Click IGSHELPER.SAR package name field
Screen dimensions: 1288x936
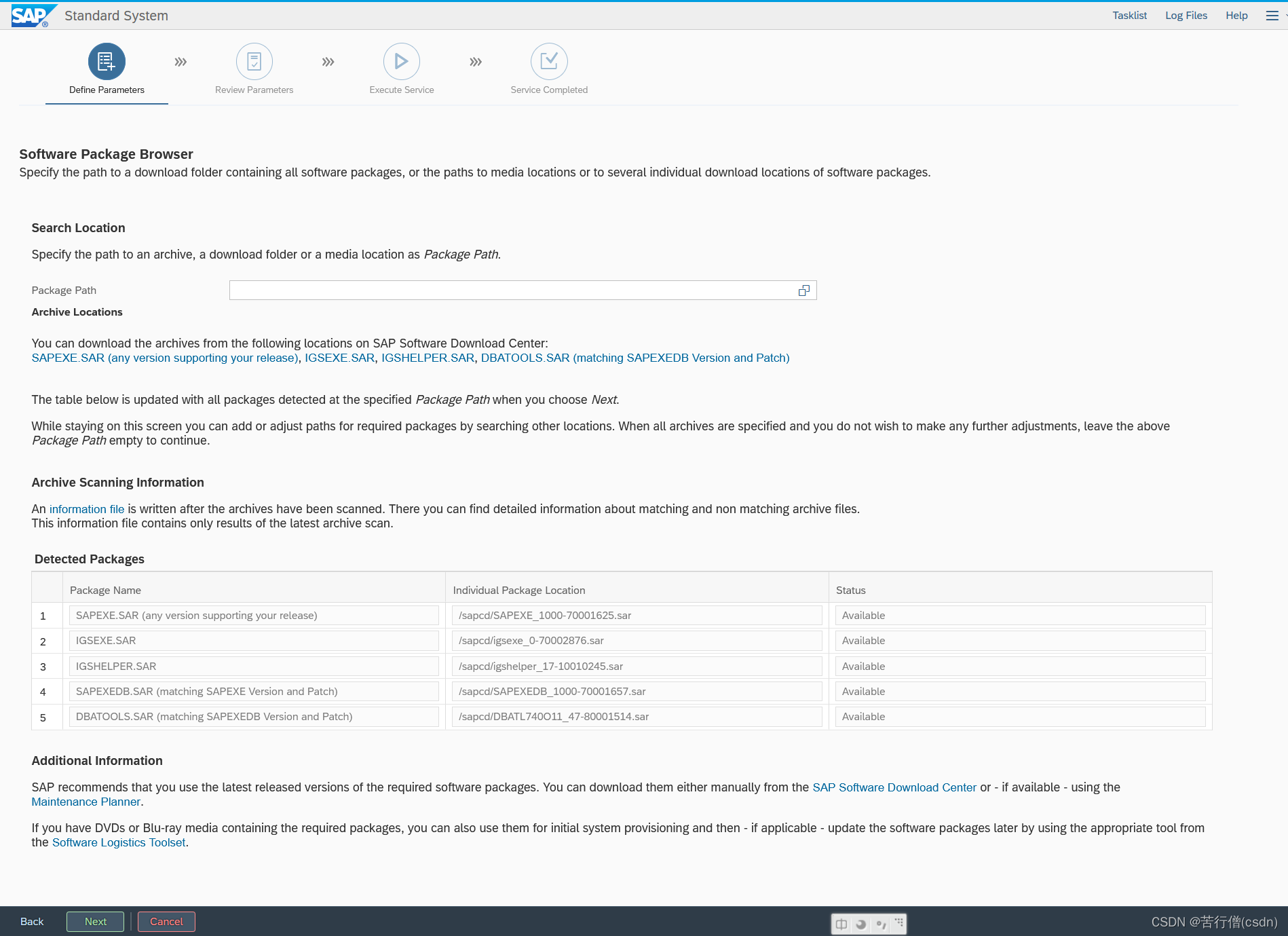(x=254, y=667)
